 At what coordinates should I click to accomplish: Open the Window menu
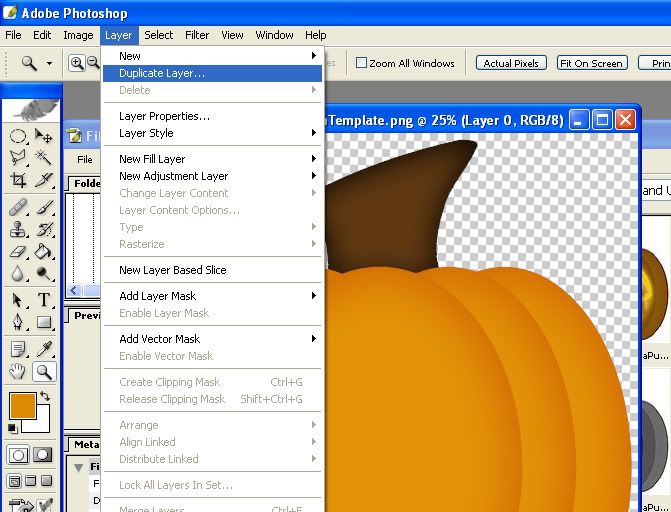click(x=274, y=35)
